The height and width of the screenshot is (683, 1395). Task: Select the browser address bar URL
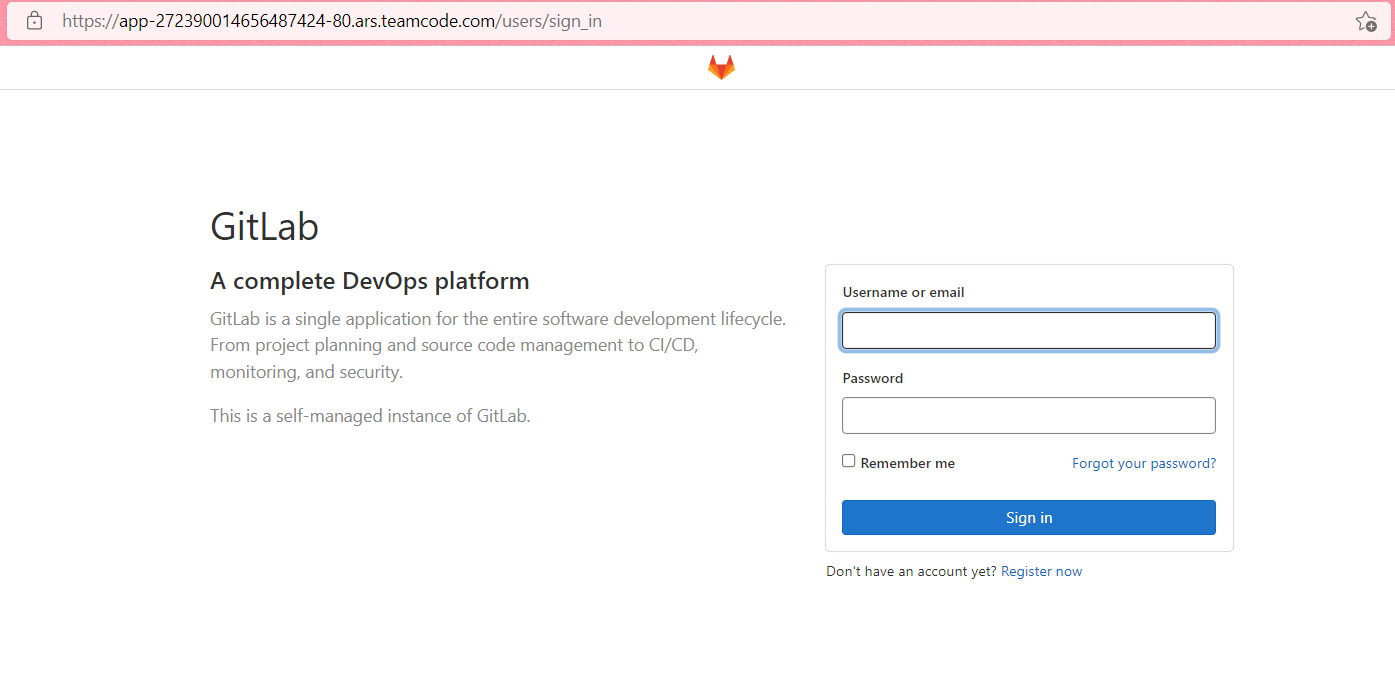pyautogui.click(x=332, y=20)
